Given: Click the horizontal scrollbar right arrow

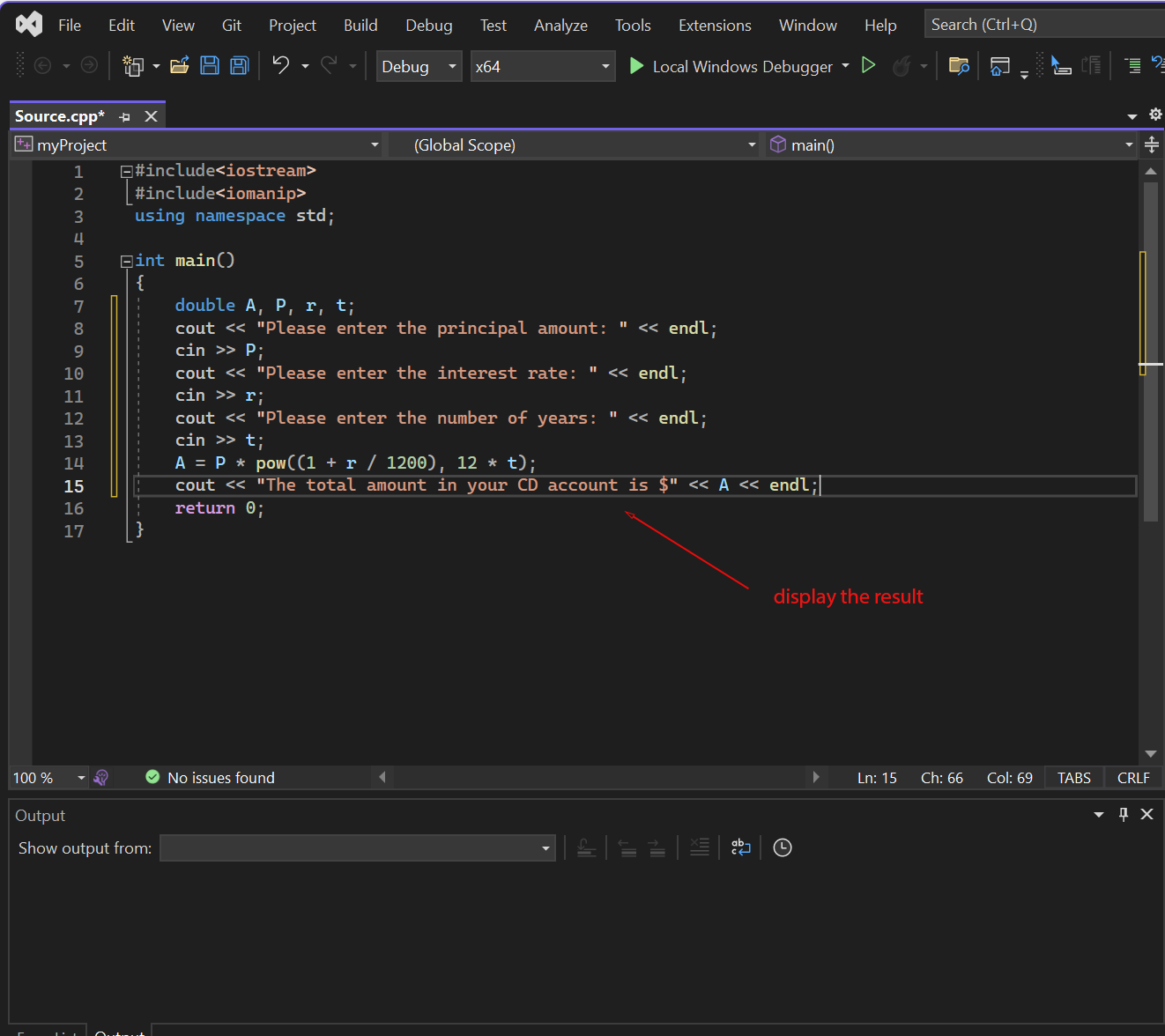Looking at the screenshot, I should [x=816, y=777].
